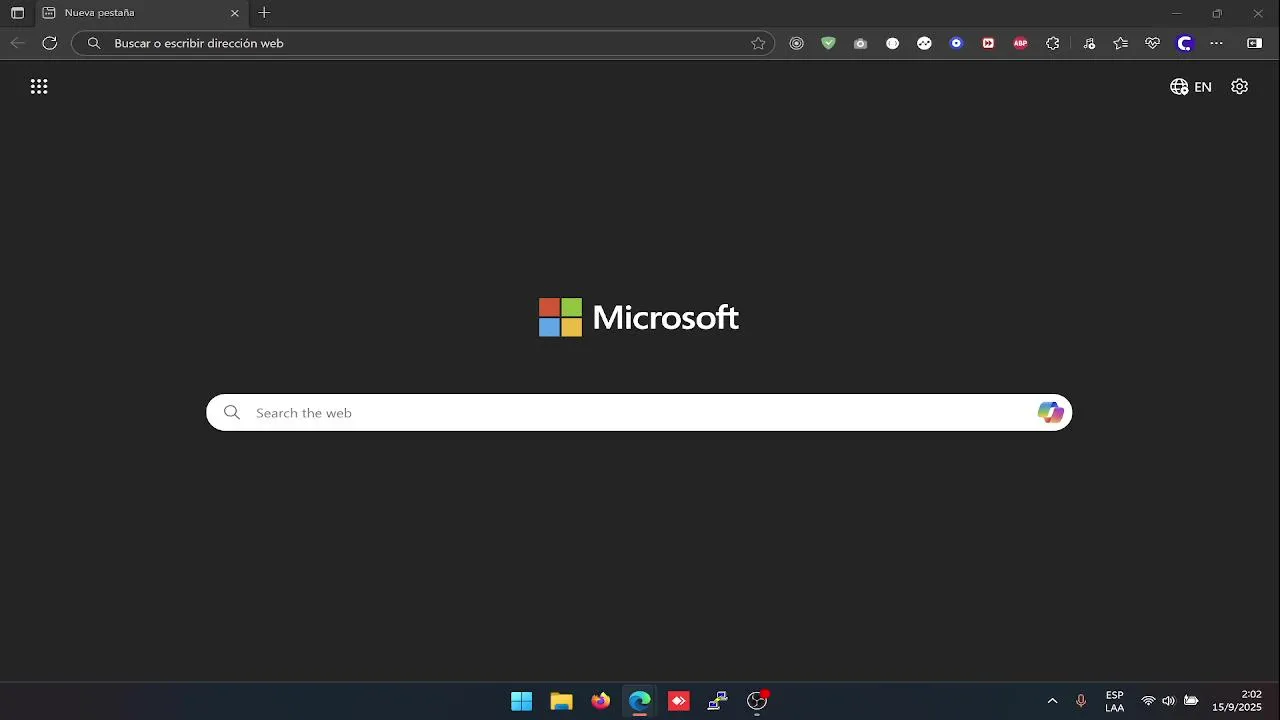Switch the ESP LAA input language
The width and height of the screenshot is (1280, 720).
tap(1114, 701)
